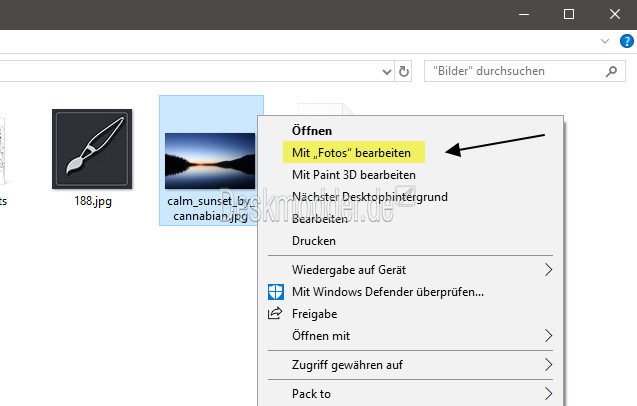Screen dimensions: 637x406
Task: Click the "Bilder" durchsuchen search field
Action: coord(524,72)
